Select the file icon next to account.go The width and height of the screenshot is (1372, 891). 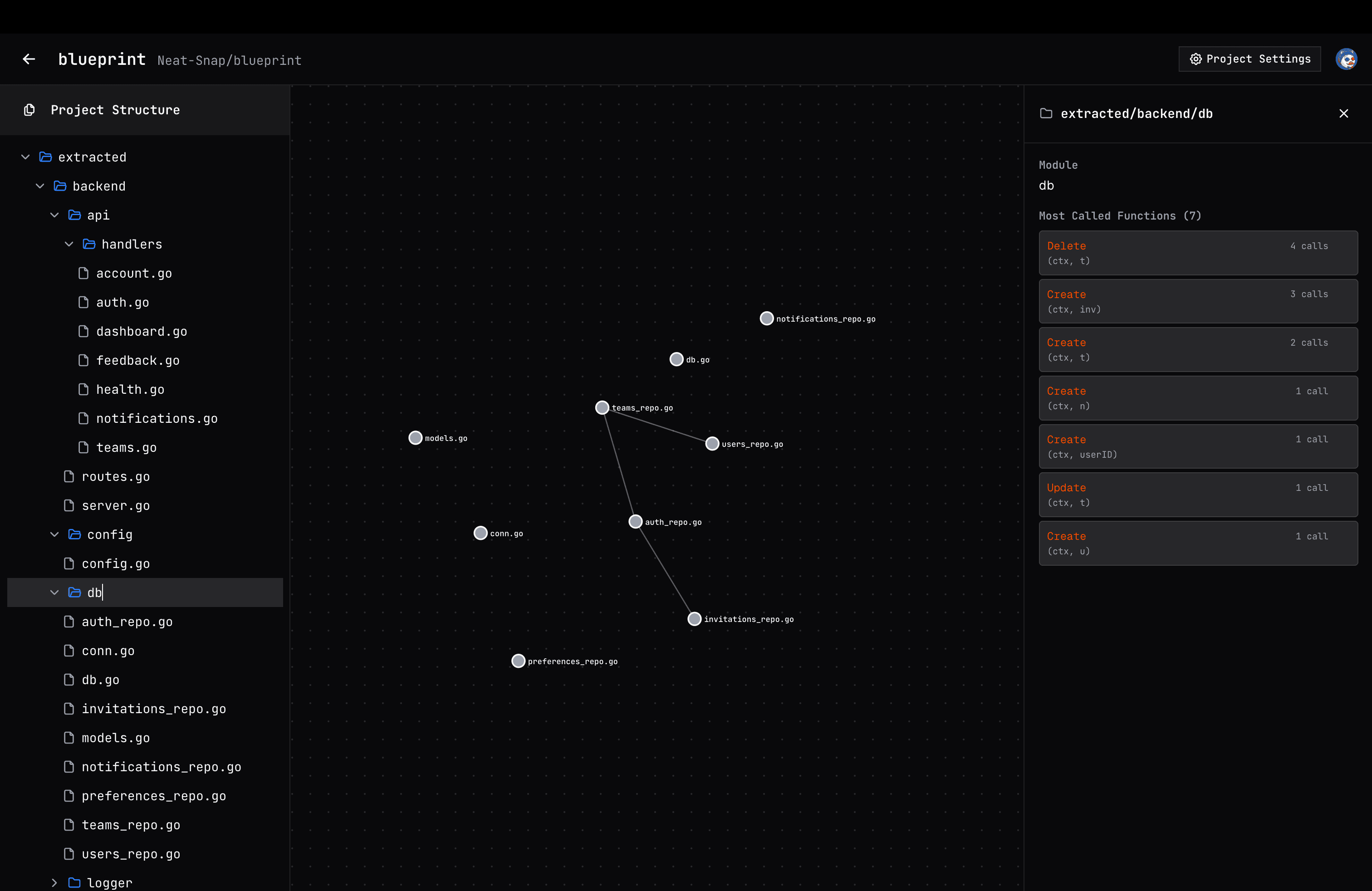[x=83, y=273]
